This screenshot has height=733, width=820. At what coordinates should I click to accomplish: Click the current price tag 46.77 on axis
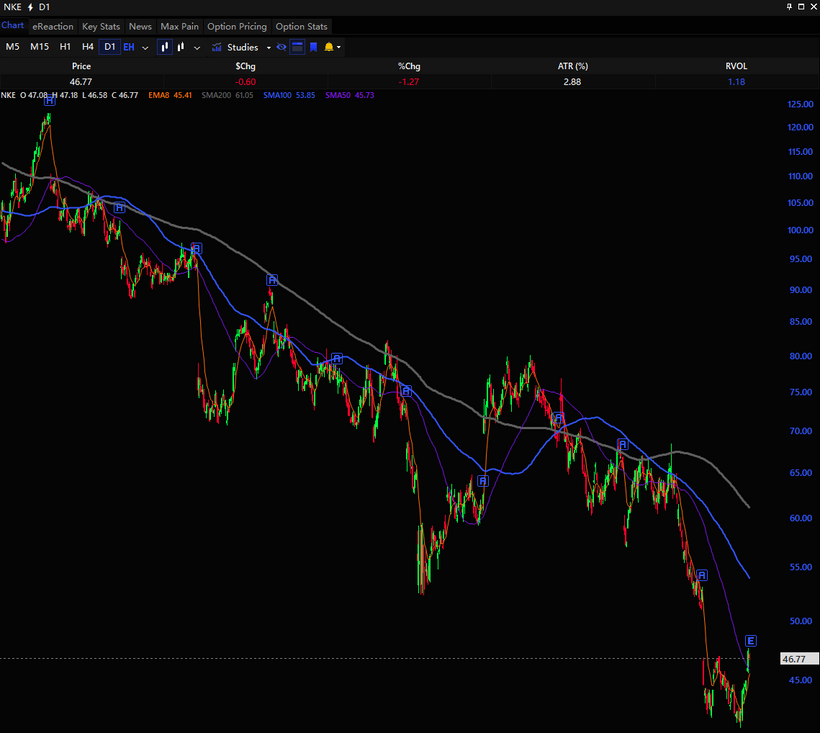click(799, 659)
